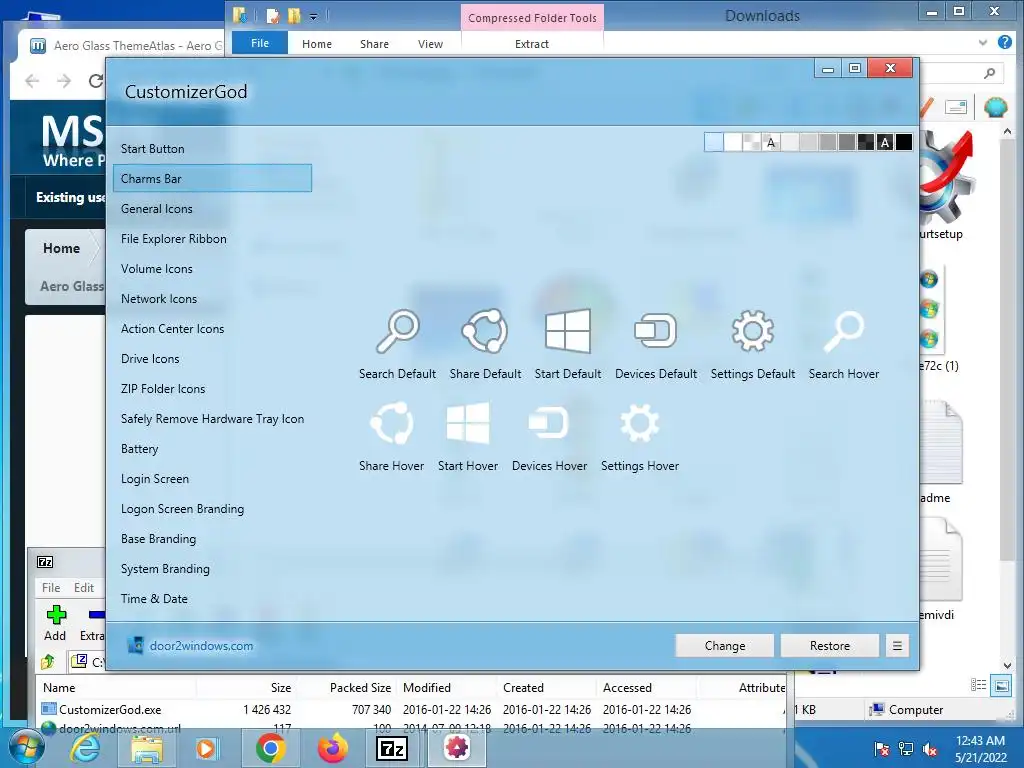Image resolution: width=1024 pixels, height=768 pixels.
Task: Pick the light swatch with letter A
Action: [x=771, y=142]
